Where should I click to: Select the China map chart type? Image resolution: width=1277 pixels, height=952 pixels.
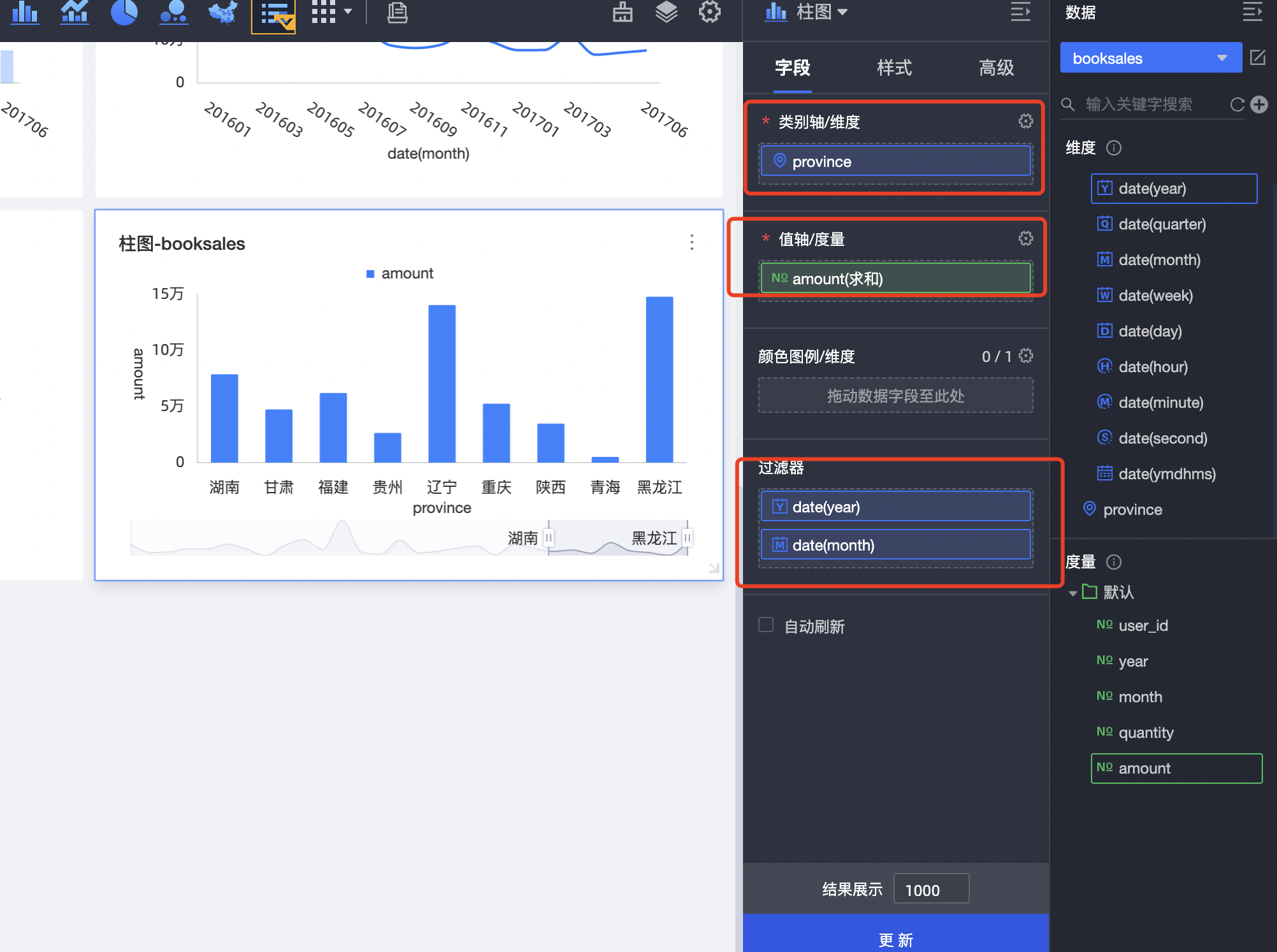(222, 13)
